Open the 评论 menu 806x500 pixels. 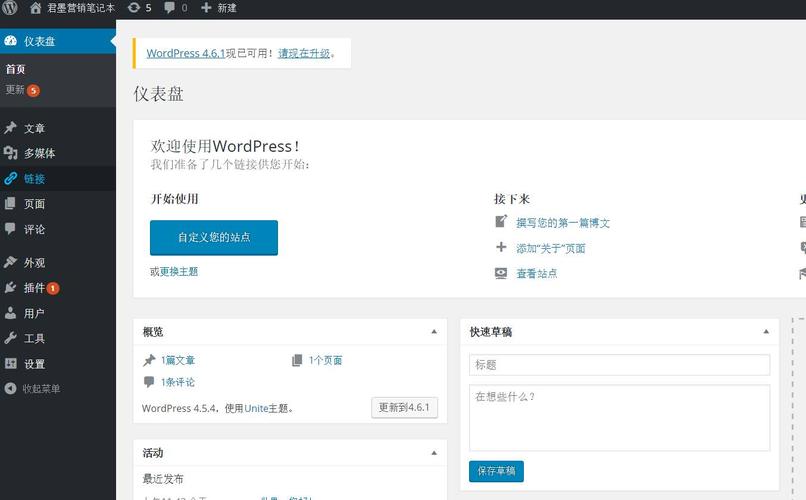(58, 229)
